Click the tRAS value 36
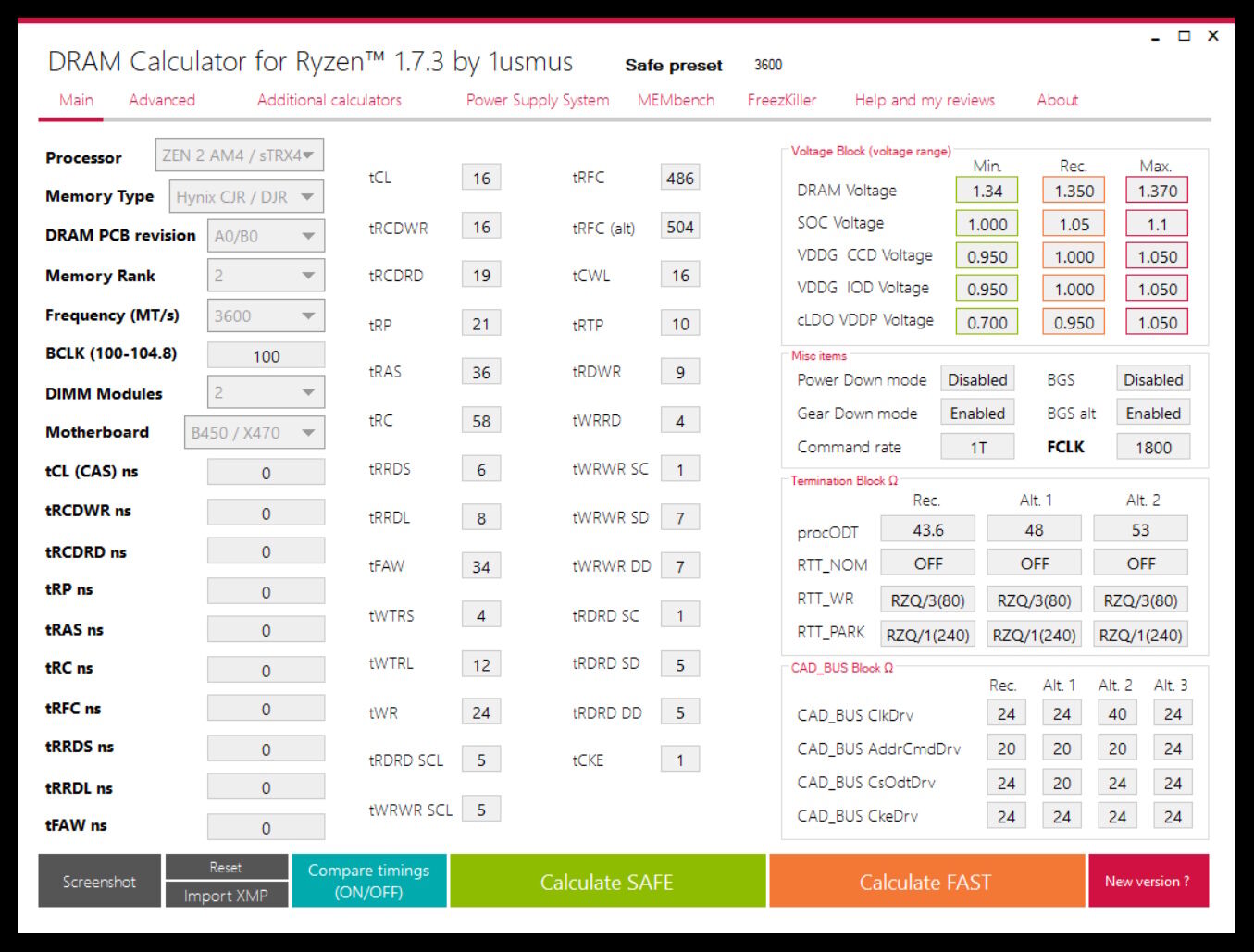Image resolution: width=1254 pixels, height=952 pixels. point(481,372)
